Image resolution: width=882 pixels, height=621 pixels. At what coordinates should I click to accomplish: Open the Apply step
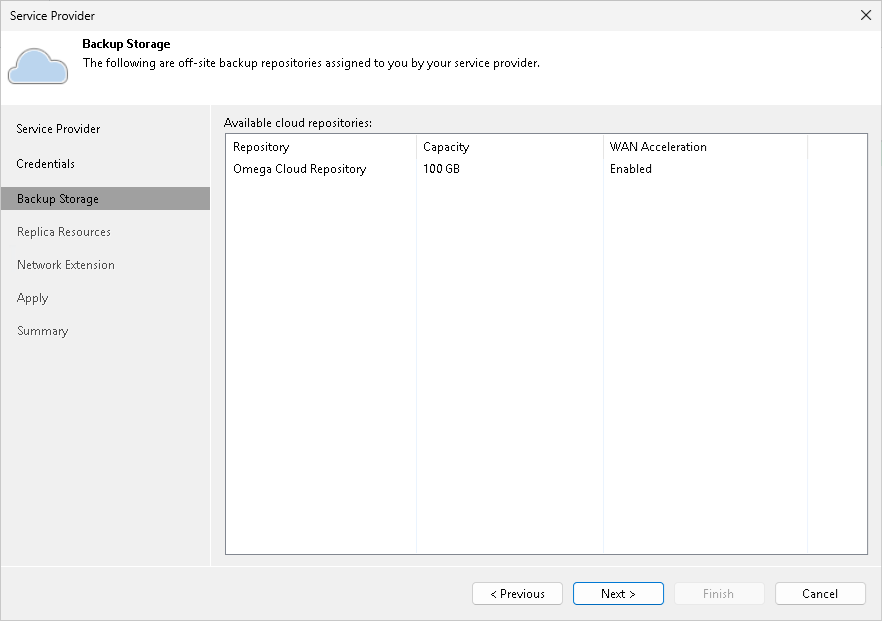pos(32,297)
